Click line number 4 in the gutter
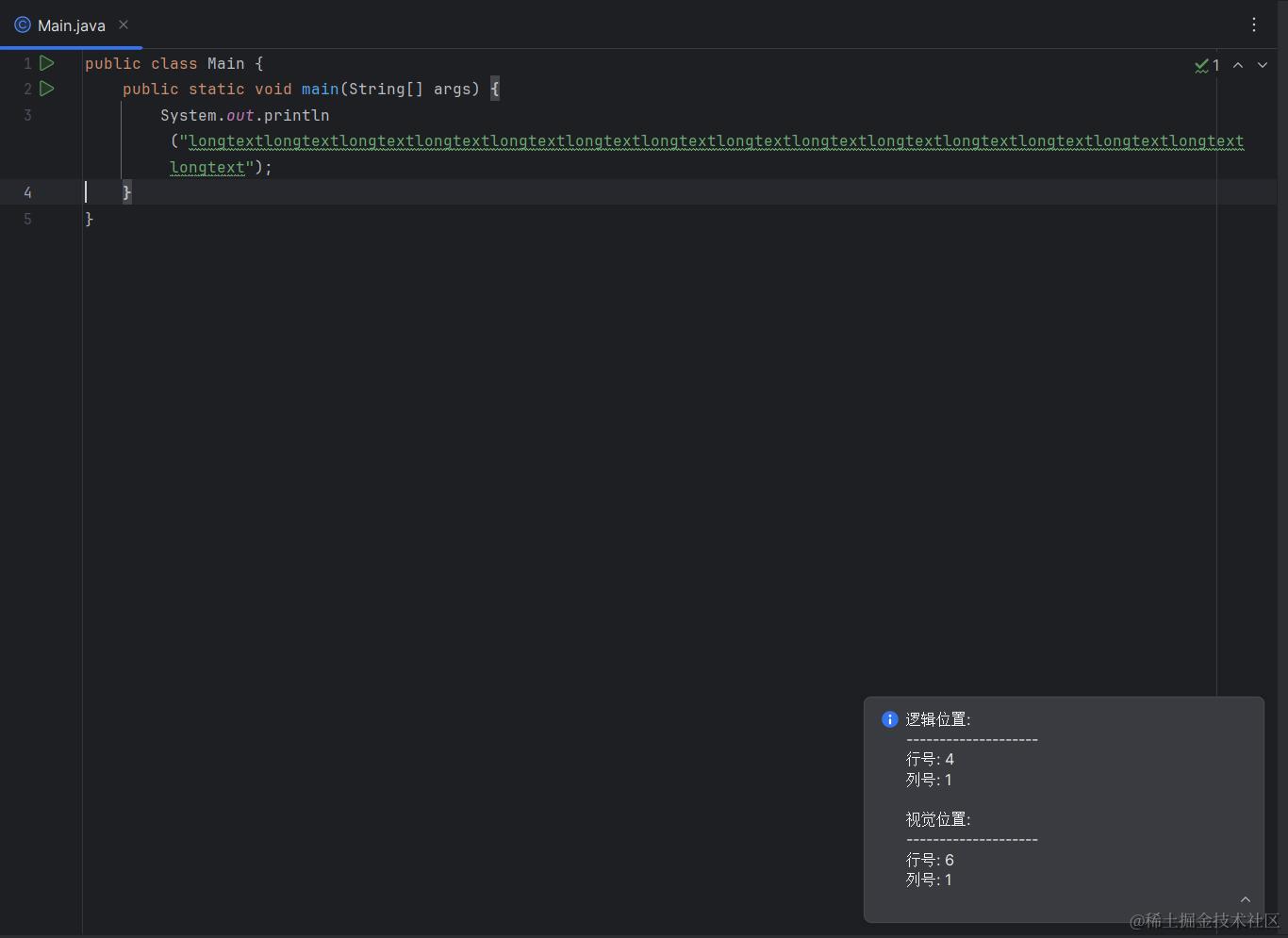This screenshot has width=1288, height=938. 27,192
